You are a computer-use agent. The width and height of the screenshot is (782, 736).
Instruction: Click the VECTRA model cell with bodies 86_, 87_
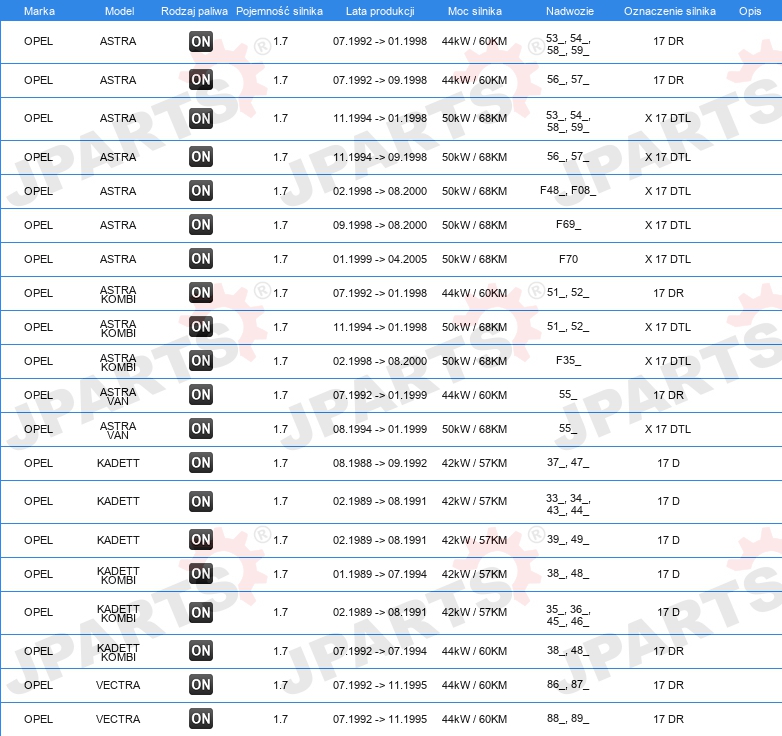(118, 685)
